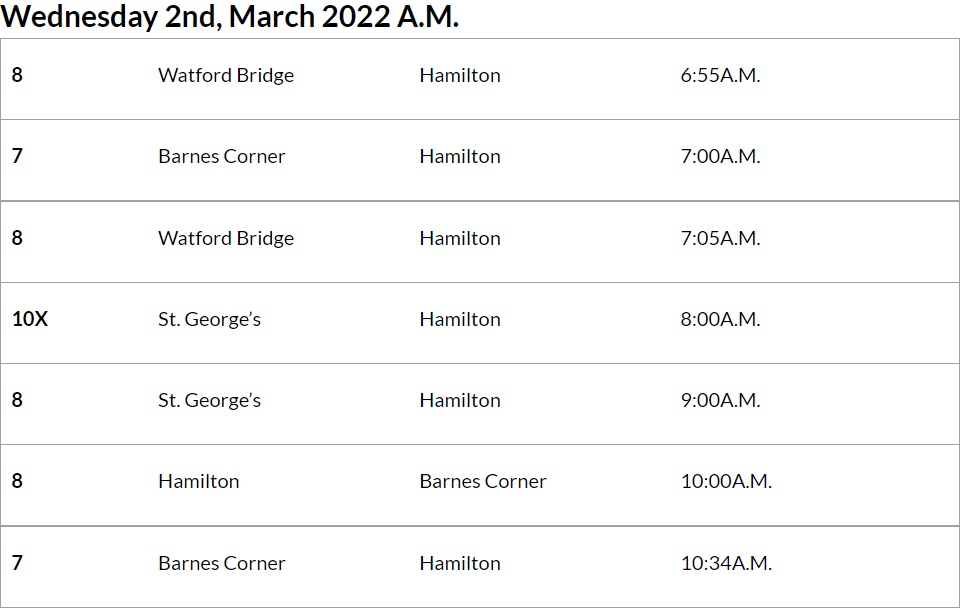Select Barnes Corner in the 7:00A.M. row
This screenshot has height=608, width=960.
[x=222, y=157]
